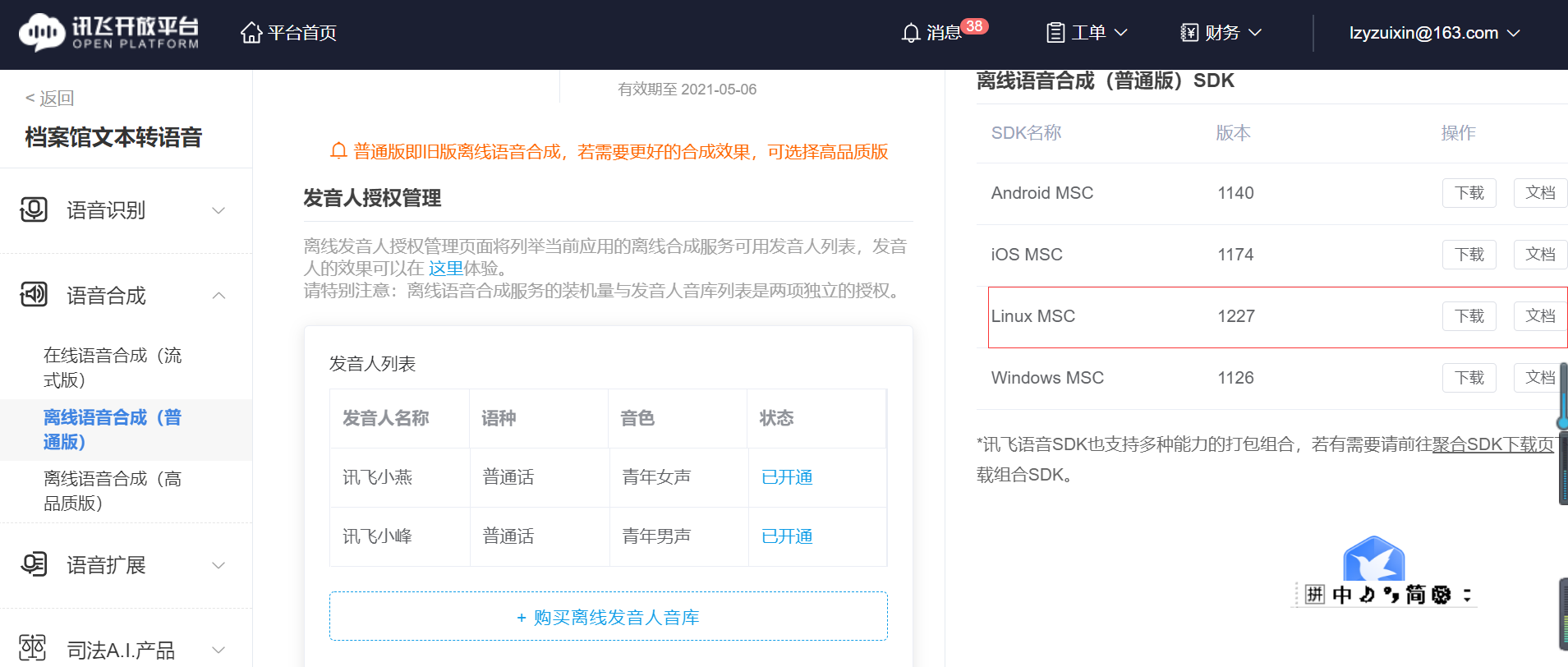Click the blue bird floating icon
This screenshot has width=1568, height=667.
[x=1374, y=559]
